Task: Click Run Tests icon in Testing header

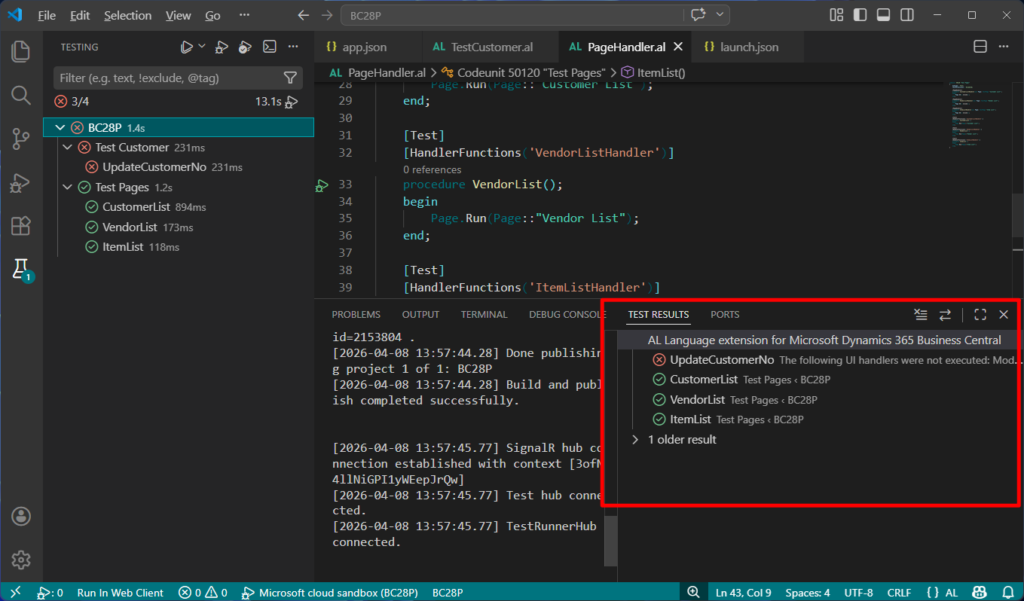Action: [x=186, y=47]
